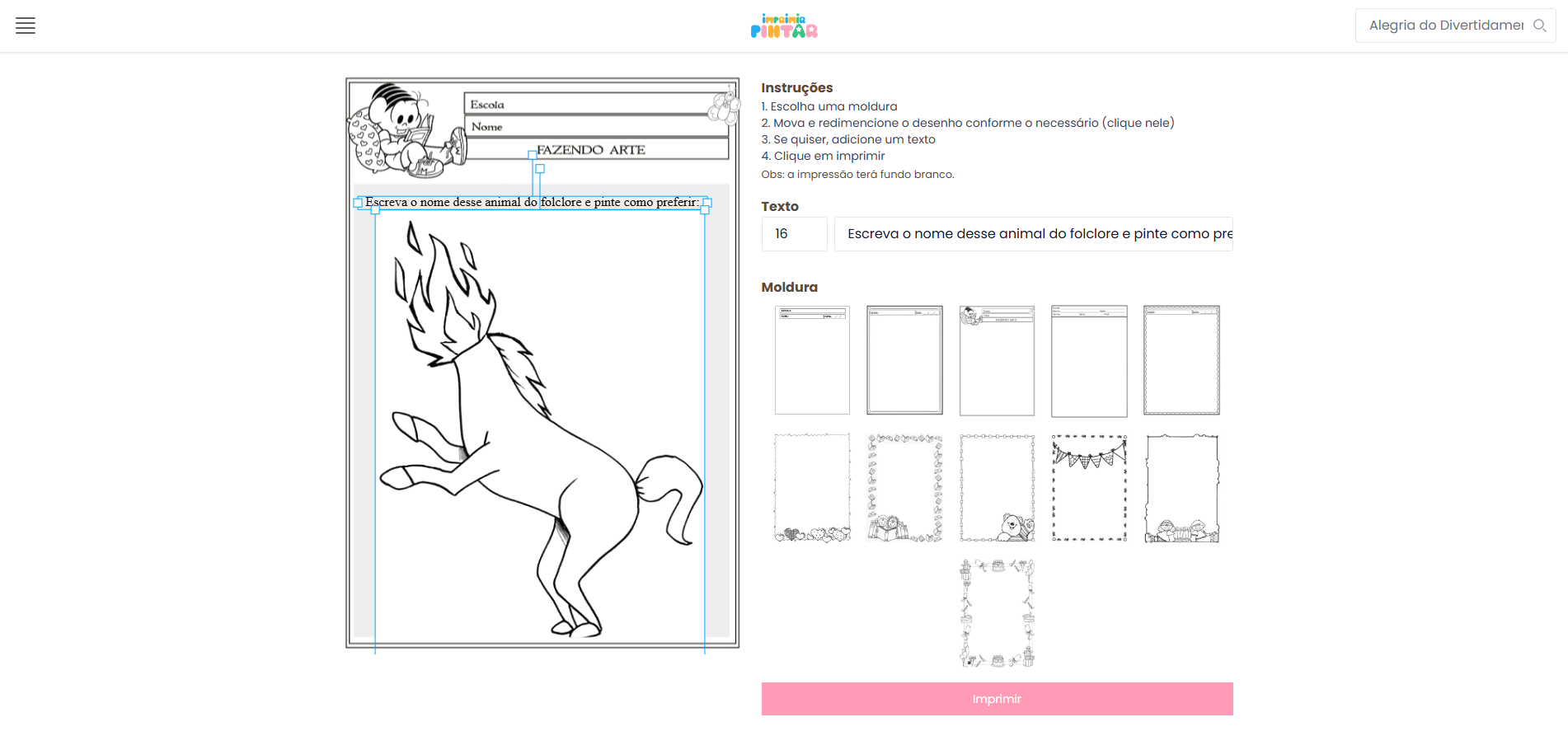Select the birthday gifts border frame
The image size is (1568, 750).
click(x=997, y=613)
